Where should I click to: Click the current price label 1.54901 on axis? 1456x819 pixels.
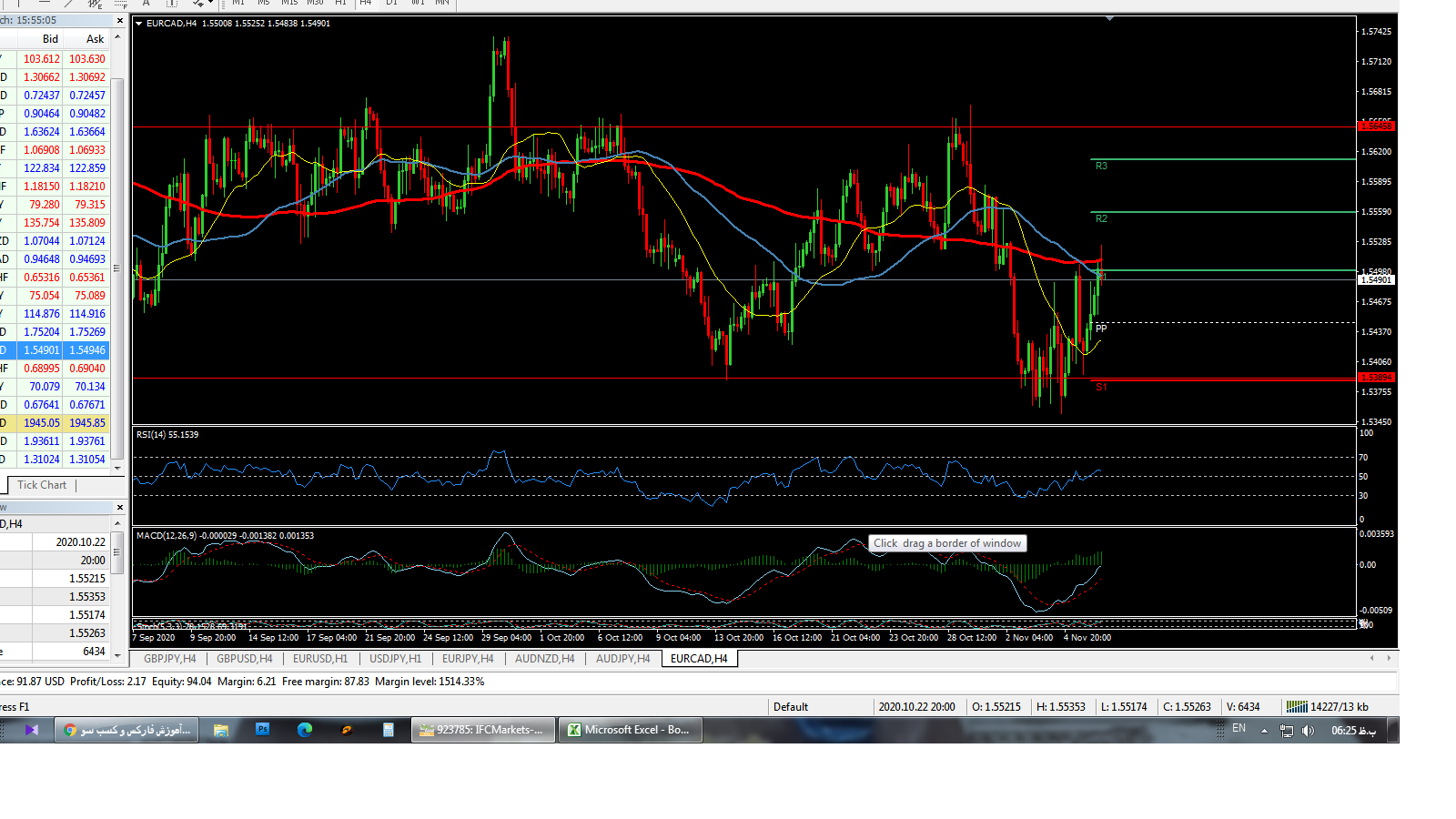pos(1376,280)
